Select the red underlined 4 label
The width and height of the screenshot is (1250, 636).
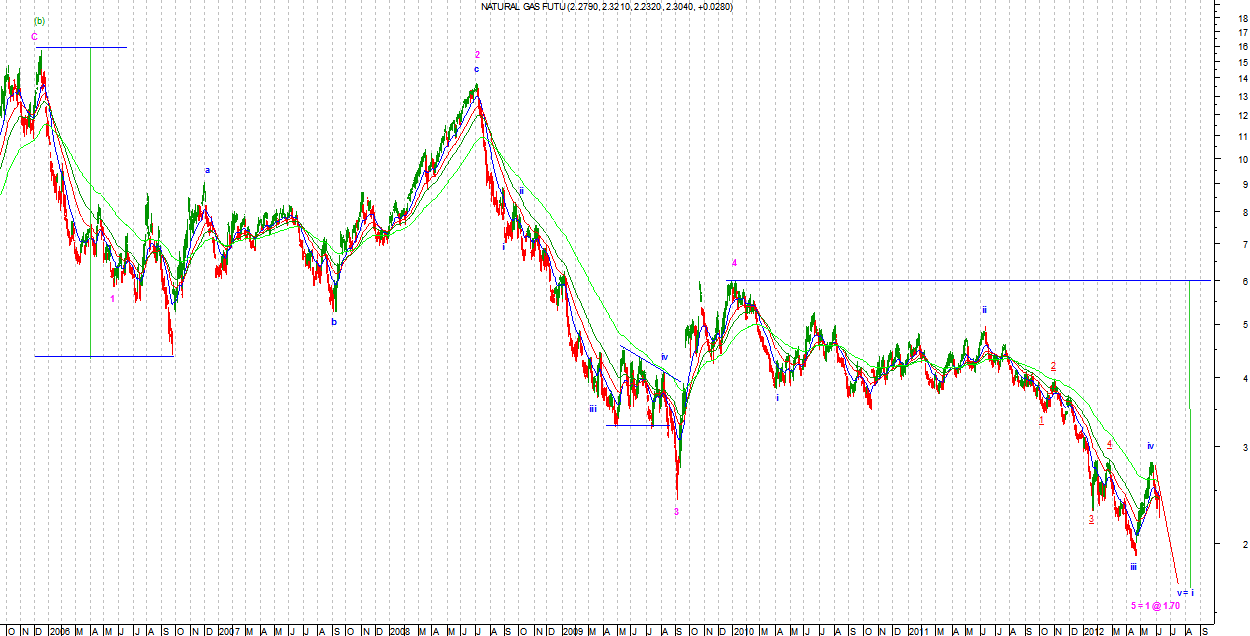[1110, 445]
